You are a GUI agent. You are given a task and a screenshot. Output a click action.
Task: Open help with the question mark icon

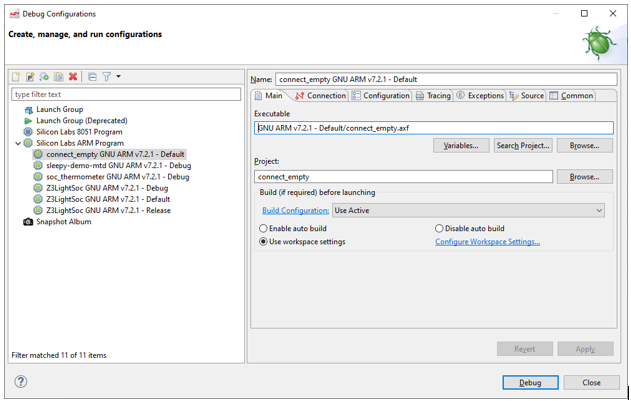pos(21,381)
